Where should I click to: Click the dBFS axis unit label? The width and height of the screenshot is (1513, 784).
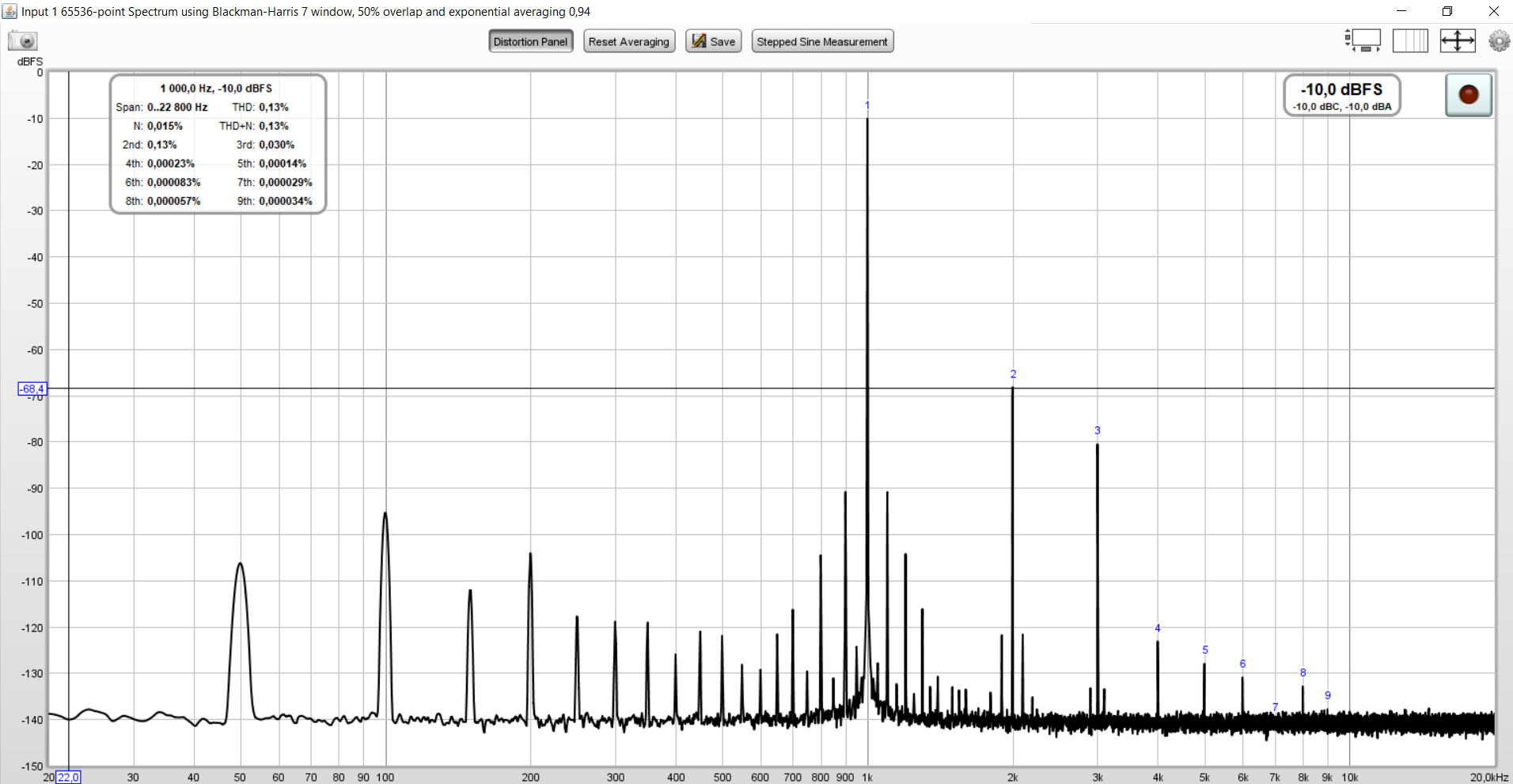[x=30, y=61]
